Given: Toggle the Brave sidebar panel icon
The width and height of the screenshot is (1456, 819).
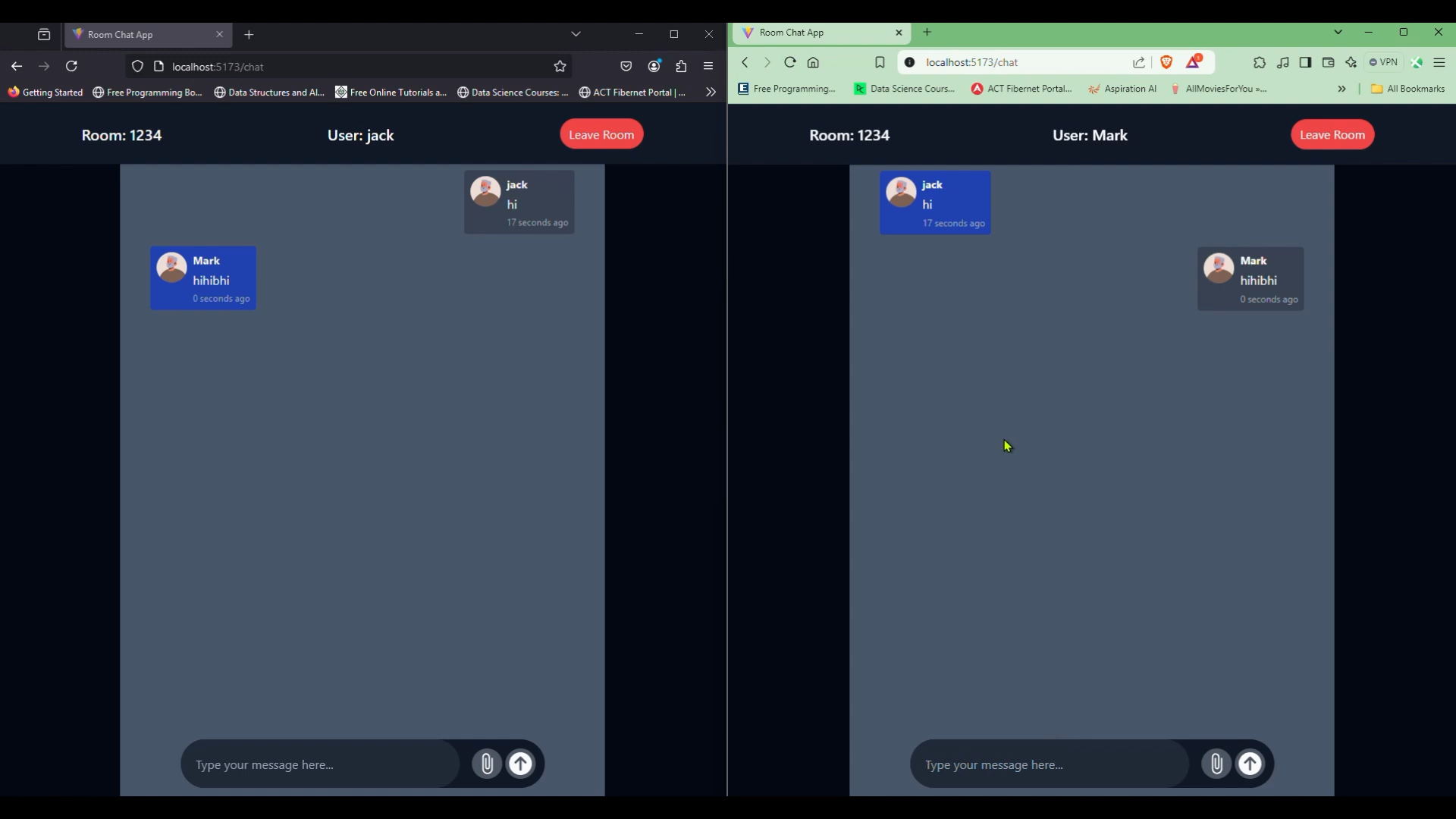Looking at the screenshot, I should tap(1305, 62).
